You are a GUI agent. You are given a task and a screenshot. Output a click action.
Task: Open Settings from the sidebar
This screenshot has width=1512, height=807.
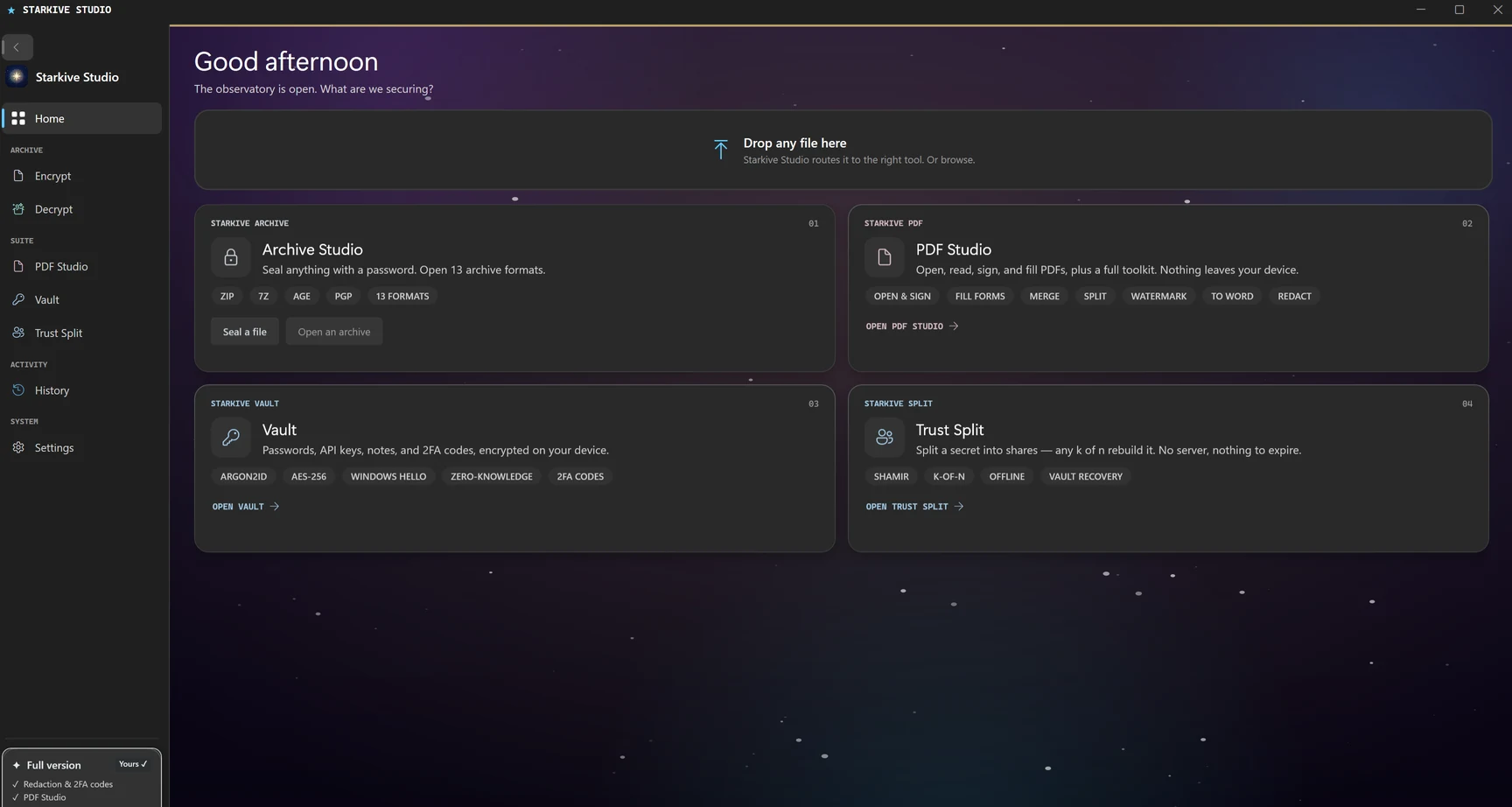pyautogui.click(x=81, y=447)
